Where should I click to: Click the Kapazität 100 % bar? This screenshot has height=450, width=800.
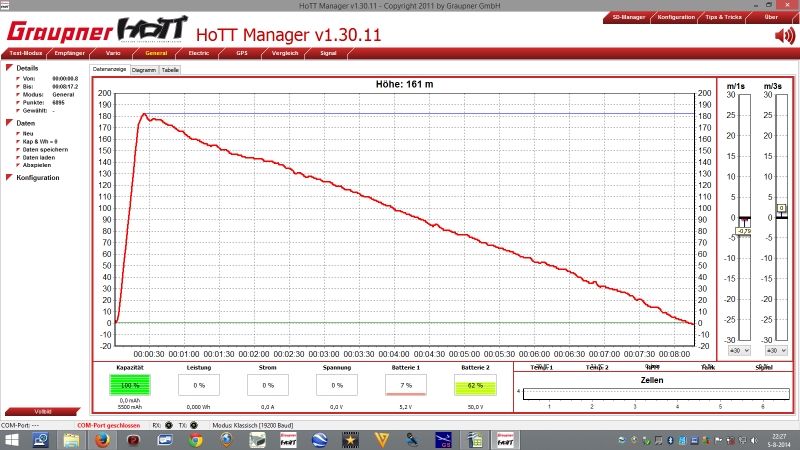click(130, 385)
